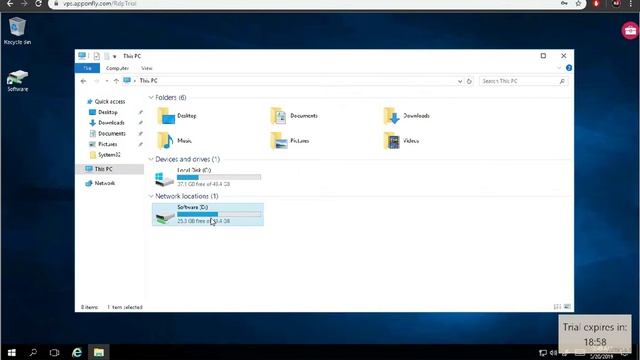Open the Software desktop shortcut
This screenshot has height=360, width=640.
pyautogui.click(x=18, y=80)
